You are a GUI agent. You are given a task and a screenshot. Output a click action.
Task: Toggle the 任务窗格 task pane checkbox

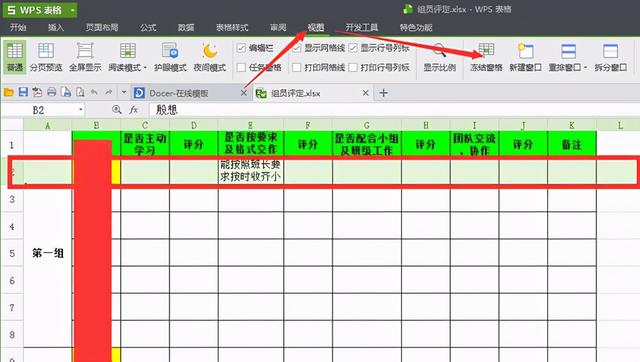(x=241, y=67)
